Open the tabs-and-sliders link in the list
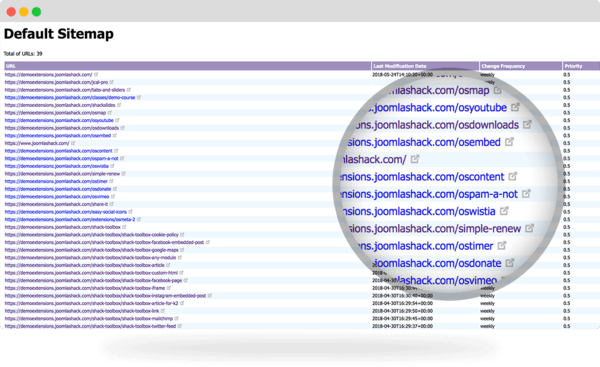This screenshot has width=600, height=367. (x=65, y=90)
